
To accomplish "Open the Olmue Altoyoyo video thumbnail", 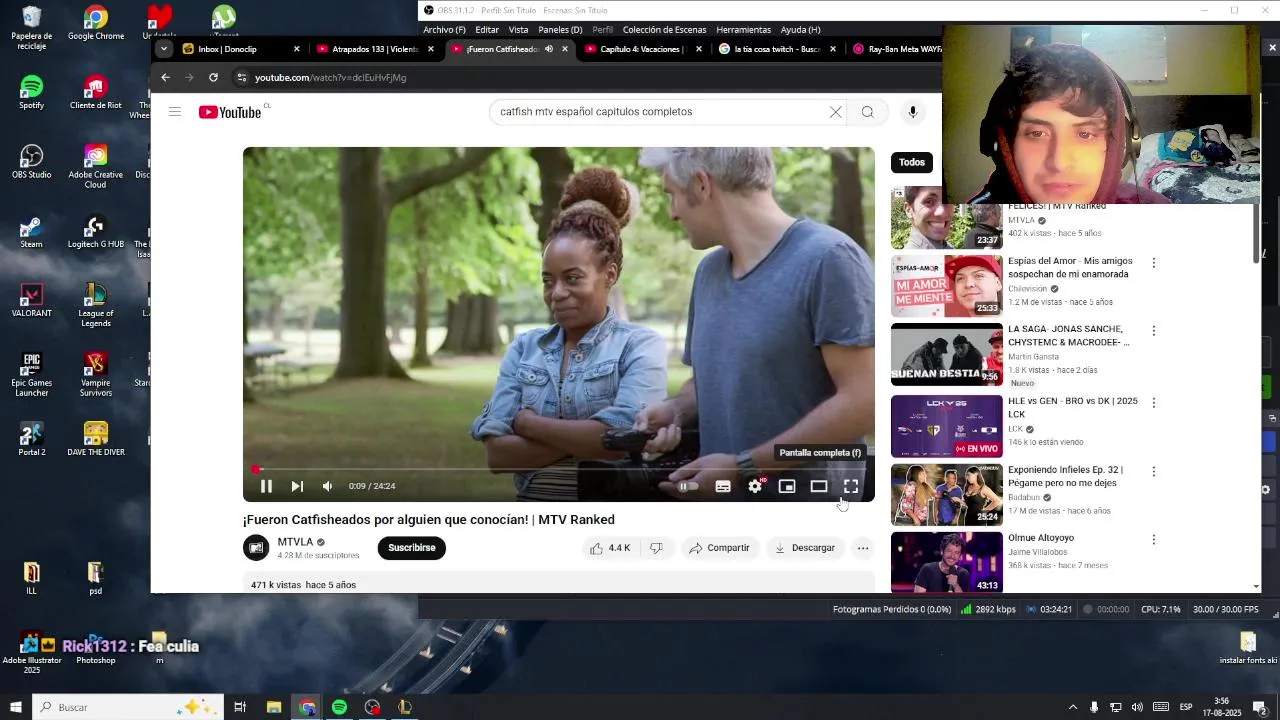I will coord(946,562).
